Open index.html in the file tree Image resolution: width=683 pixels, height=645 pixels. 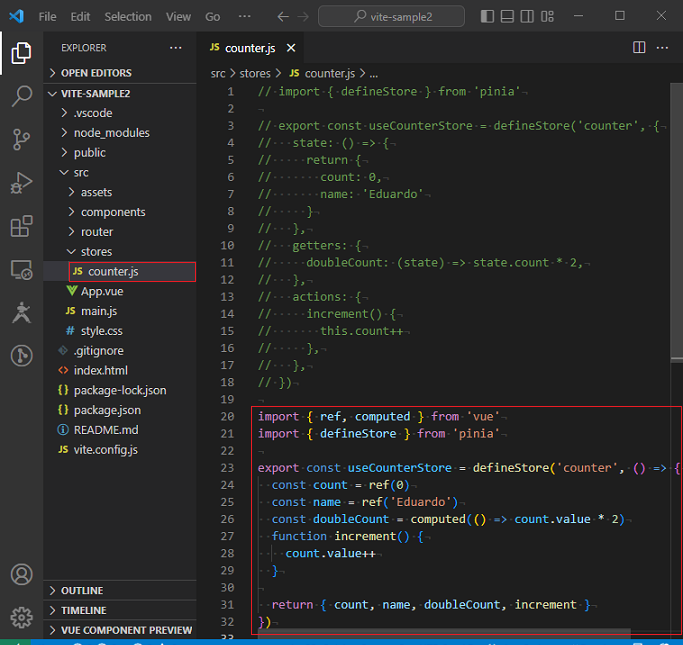coord(120,371)
